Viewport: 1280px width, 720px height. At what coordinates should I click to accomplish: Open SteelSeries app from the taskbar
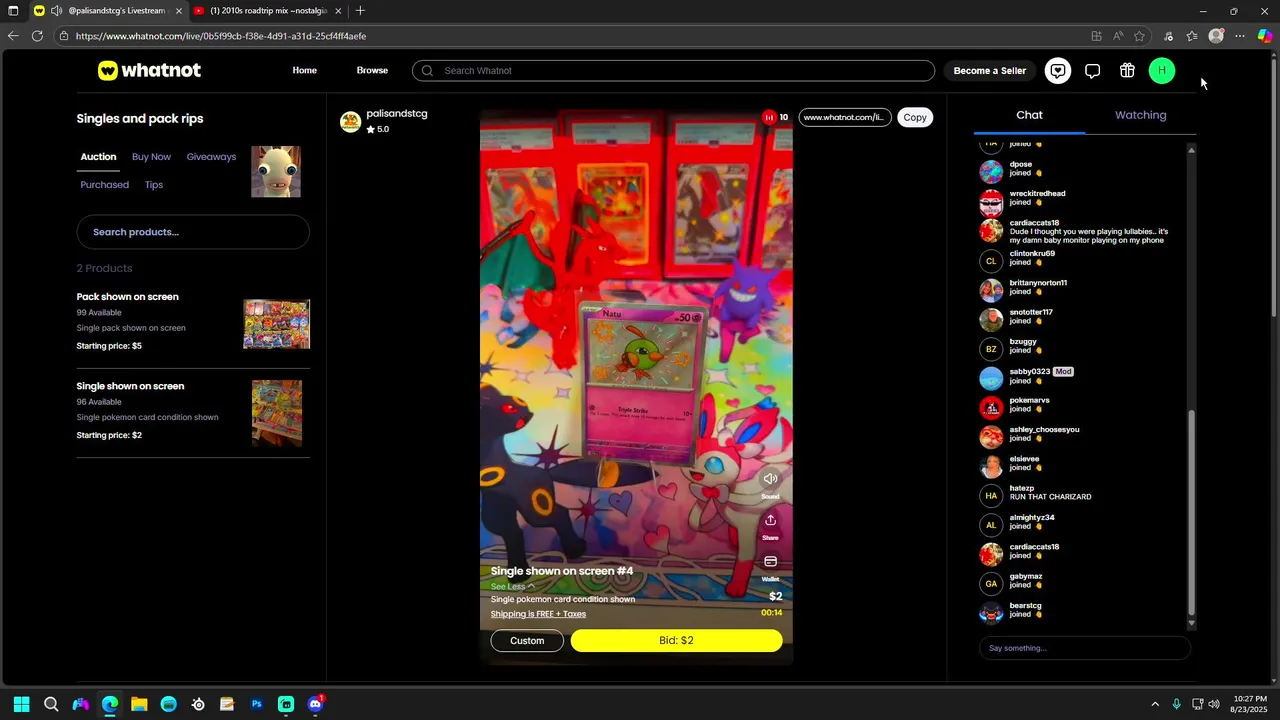[x=198, y=704]
